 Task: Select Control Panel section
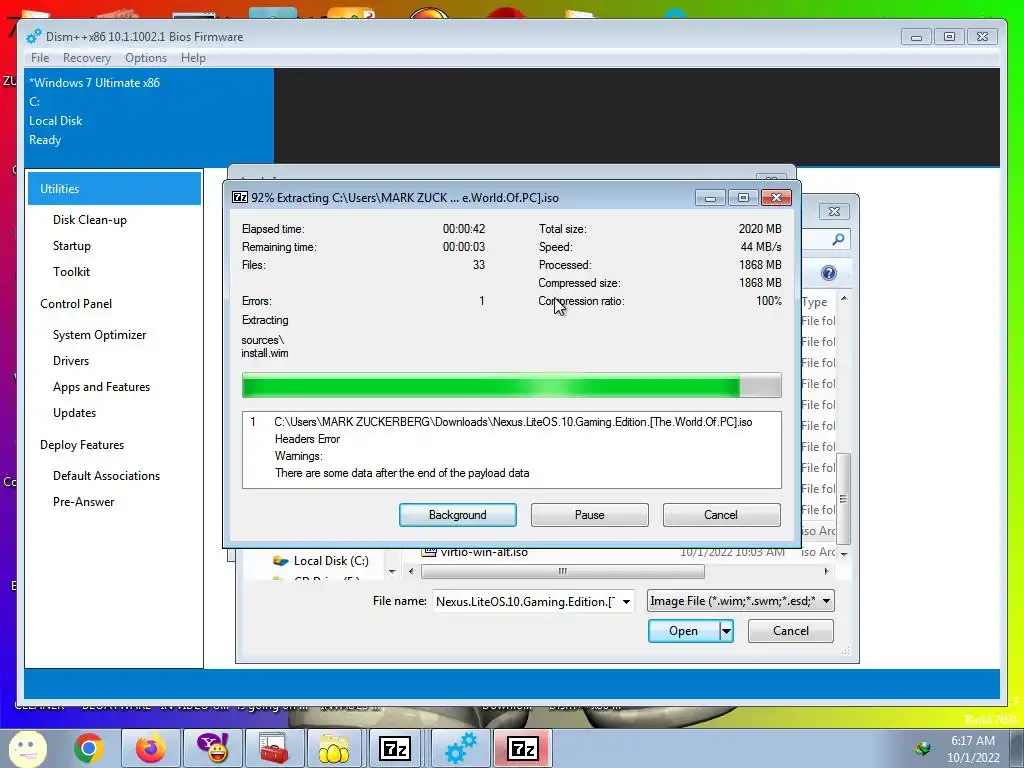pyautogui.click(x=76, y=304)
